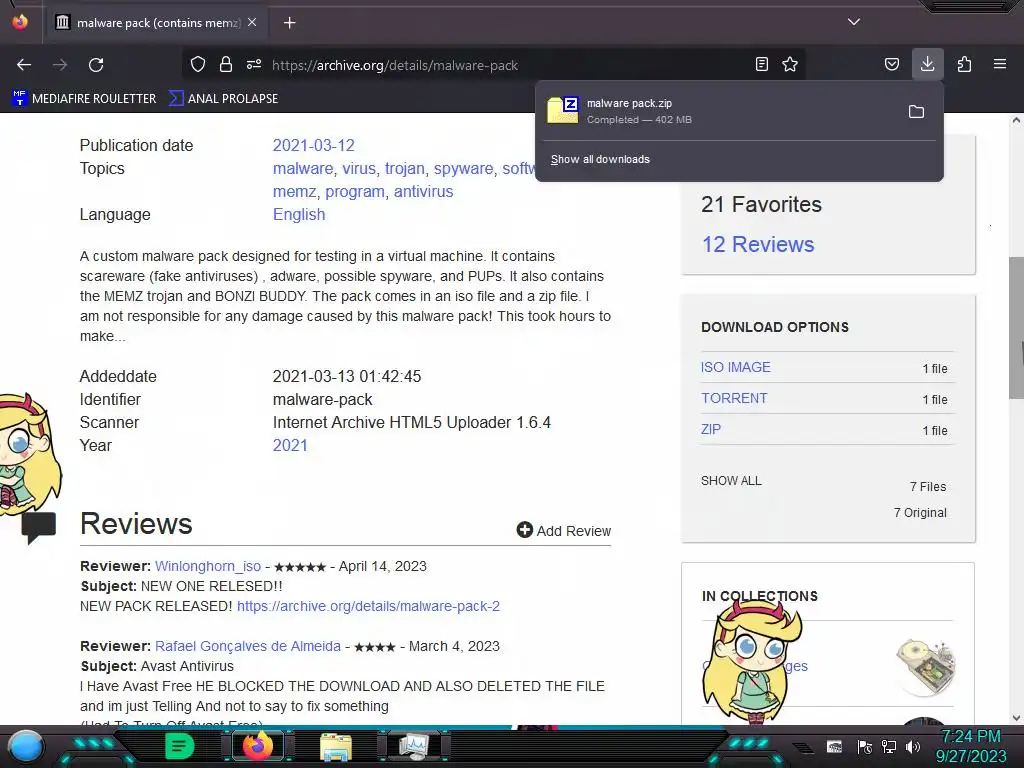Screen dimensions: 1024x768
Task: Click the virus topic link
Action: click(x=359, y=168)
